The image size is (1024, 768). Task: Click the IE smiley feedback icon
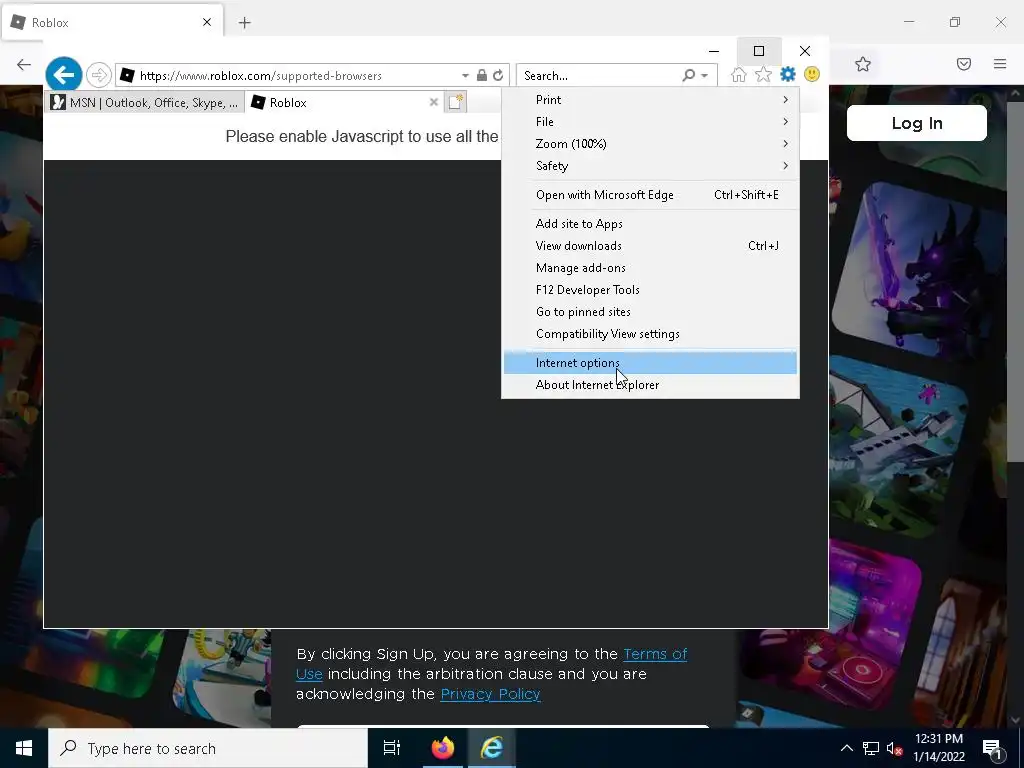coord(812,74)
